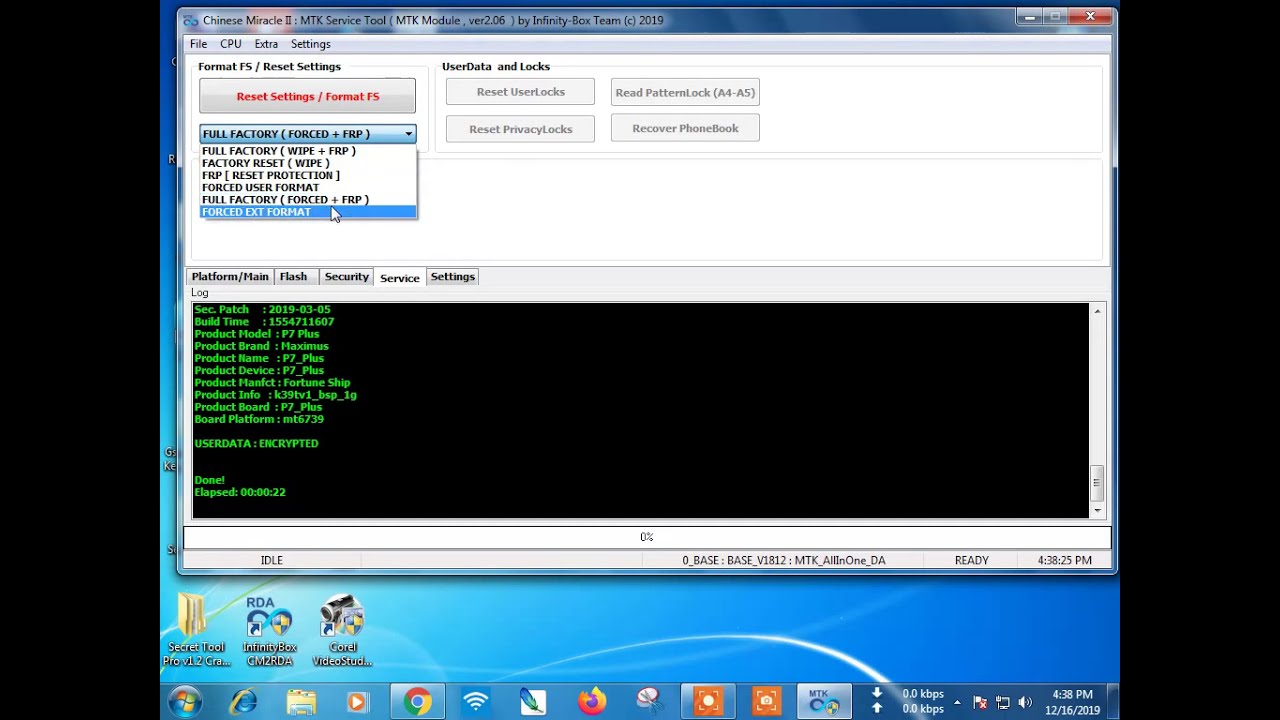Click the Reset UserLocks button
This screenshot has width=1280, height=720.
(x=520, y=92)
